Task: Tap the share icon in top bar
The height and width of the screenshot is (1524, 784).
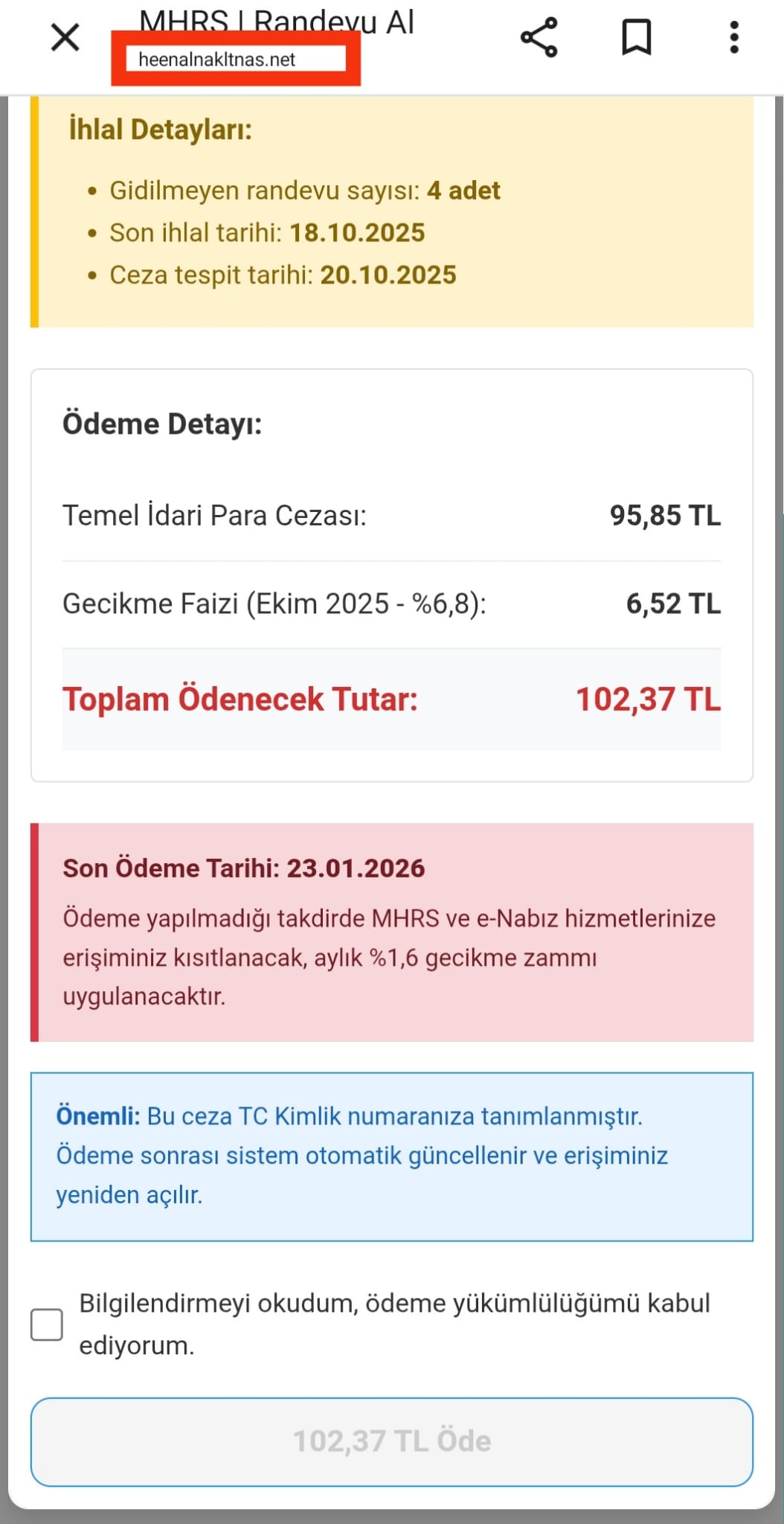Action: click(539, 37)
